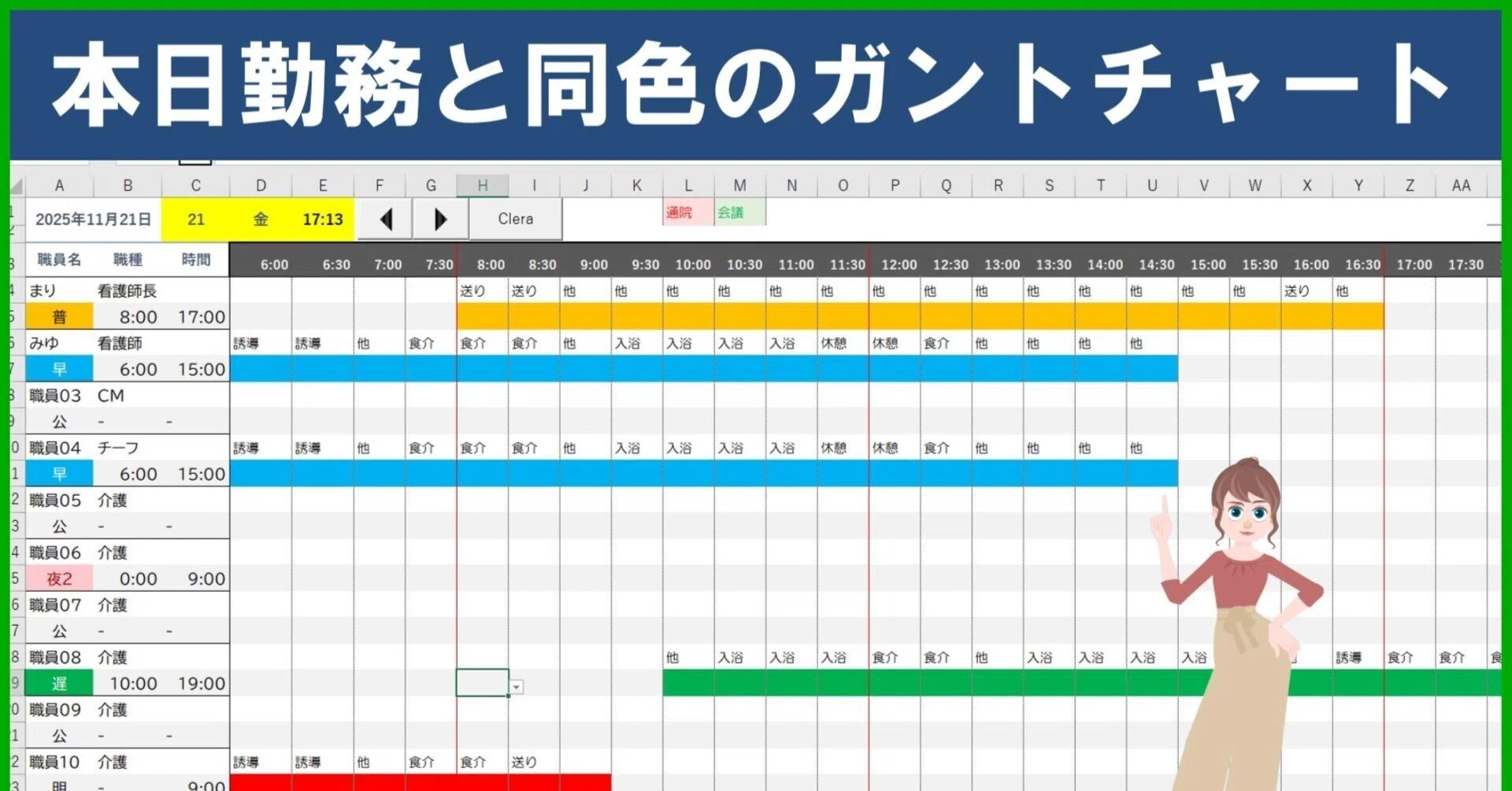The image size is (1512, 791).
Task: Click the pink 通院 legend cell
Action: (688, 213)
